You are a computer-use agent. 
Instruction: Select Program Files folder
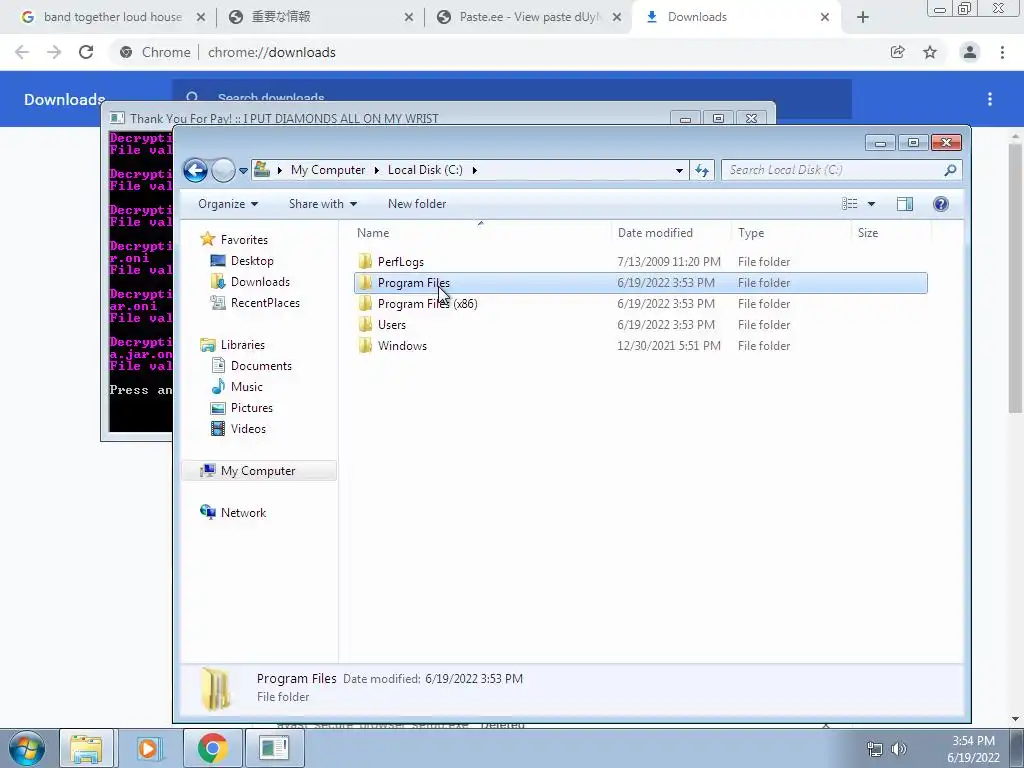641,283
